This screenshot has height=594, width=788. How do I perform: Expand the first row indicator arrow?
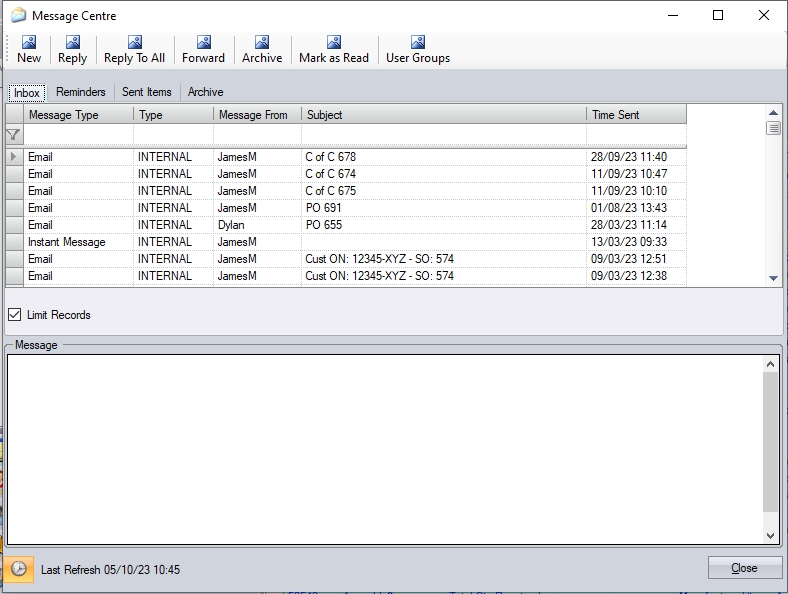[14, 157]
